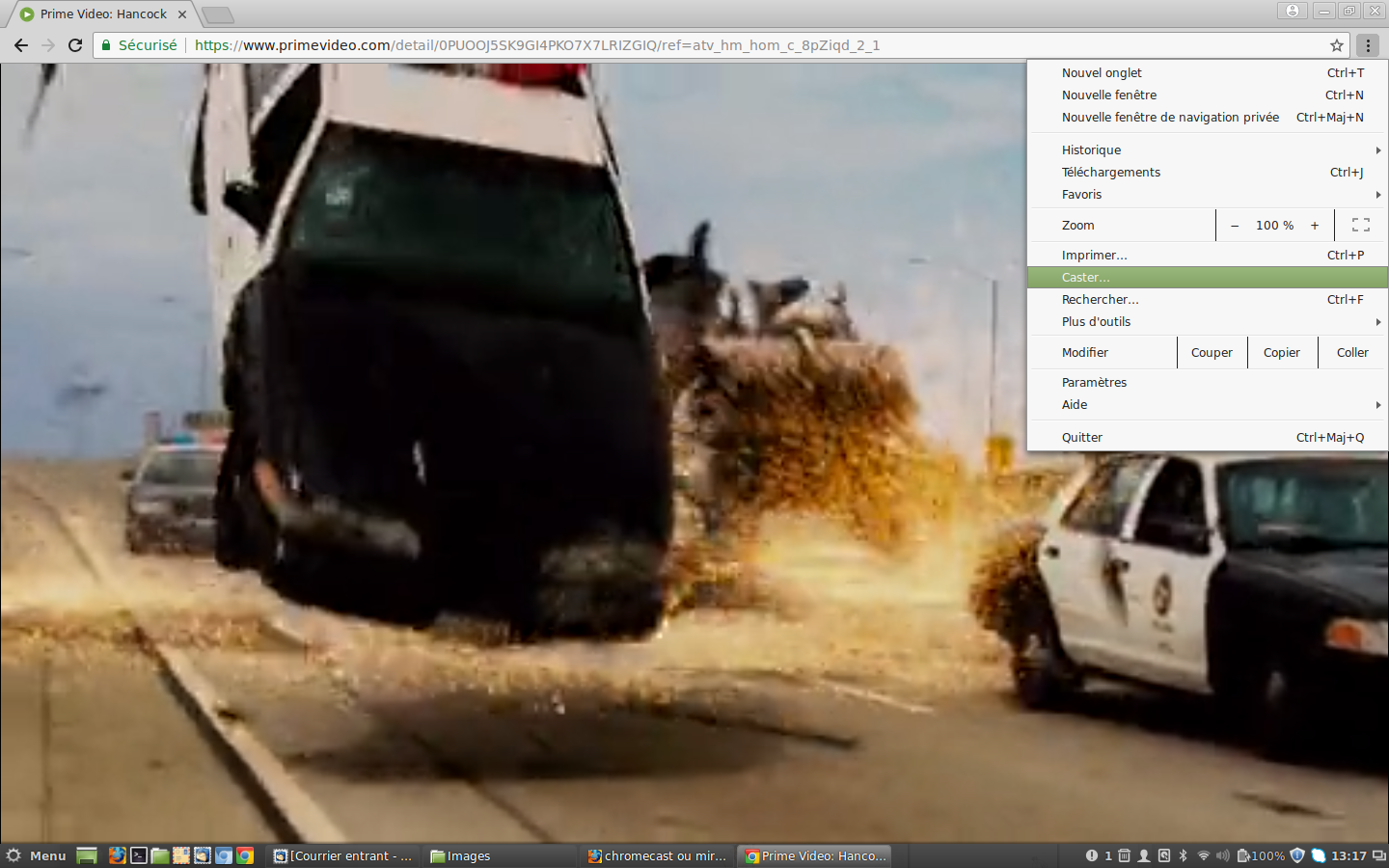Image resolution: width=1389 pixels, height=868 pixels.
Task: Open Rechercher... from the menu
Action: pos(1207,299)
